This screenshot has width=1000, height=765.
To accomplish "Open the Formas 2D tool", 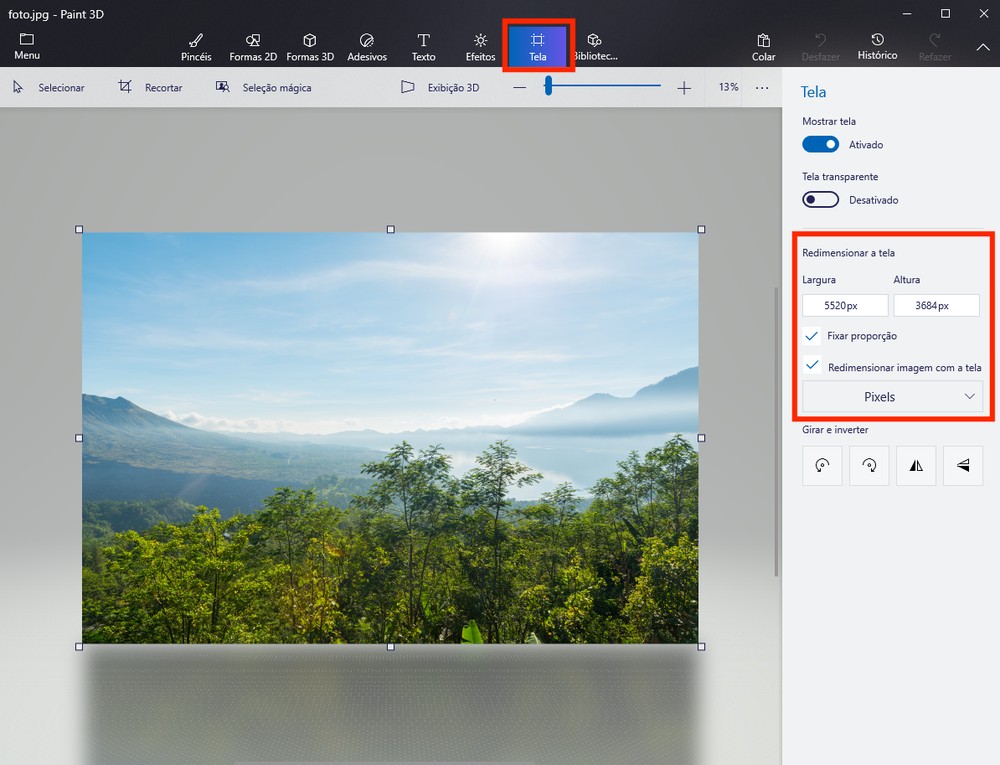I will pos(252,45).
